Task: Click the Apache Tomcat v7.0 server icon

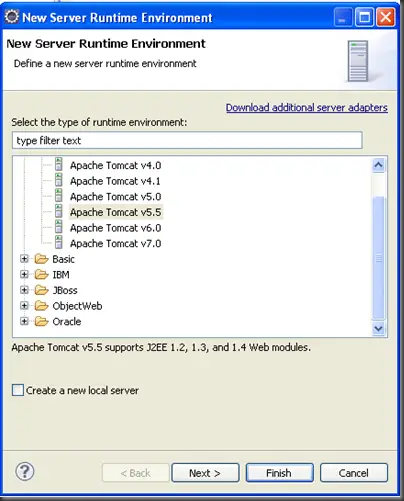Action: click(x=59, y=243)
